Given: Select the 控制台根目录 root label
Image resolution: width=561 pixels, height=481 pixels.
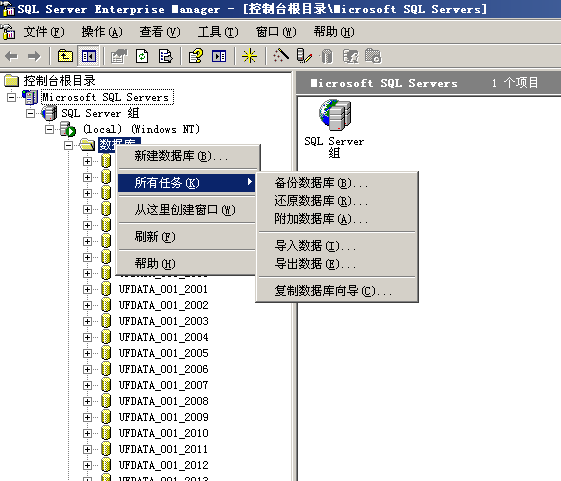Looking at the screenshot, I should 59,81.
